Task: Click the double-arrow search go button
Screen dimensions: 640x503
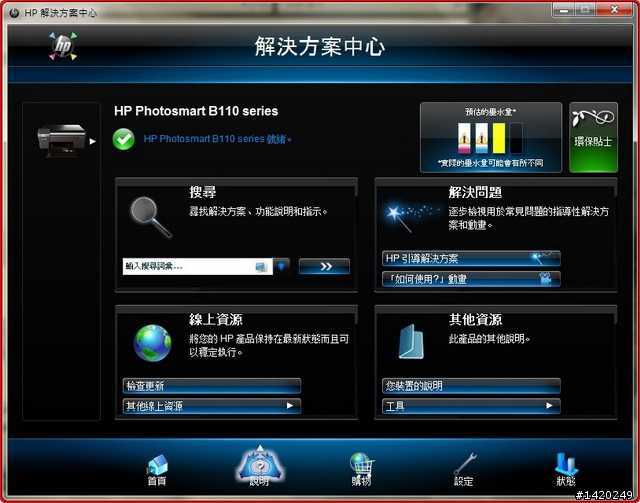Action: point(324,267)
